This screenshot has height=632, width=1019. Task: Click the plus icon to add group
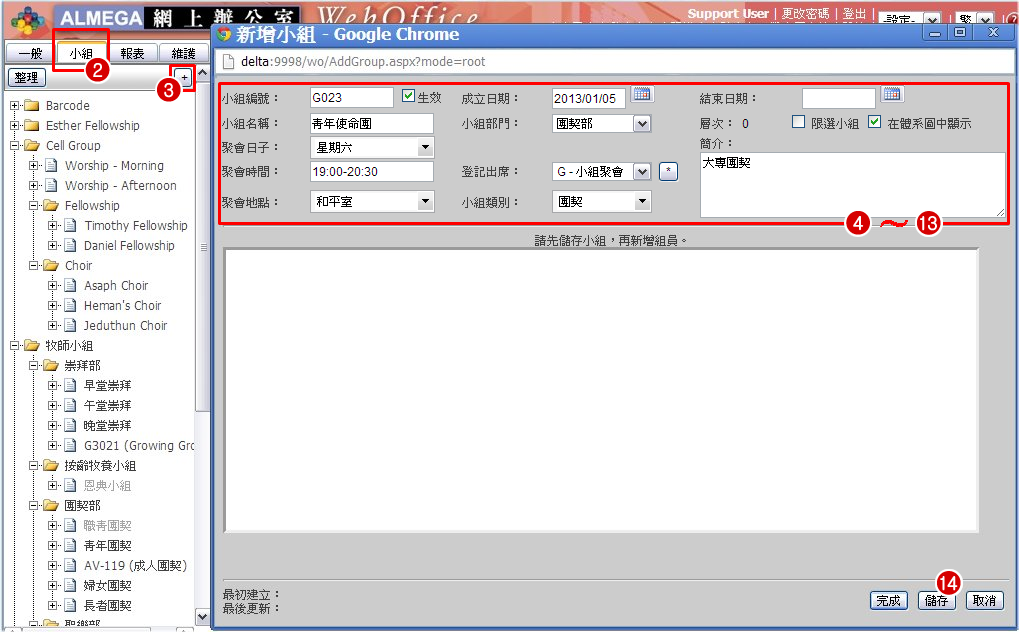(184, 77)
